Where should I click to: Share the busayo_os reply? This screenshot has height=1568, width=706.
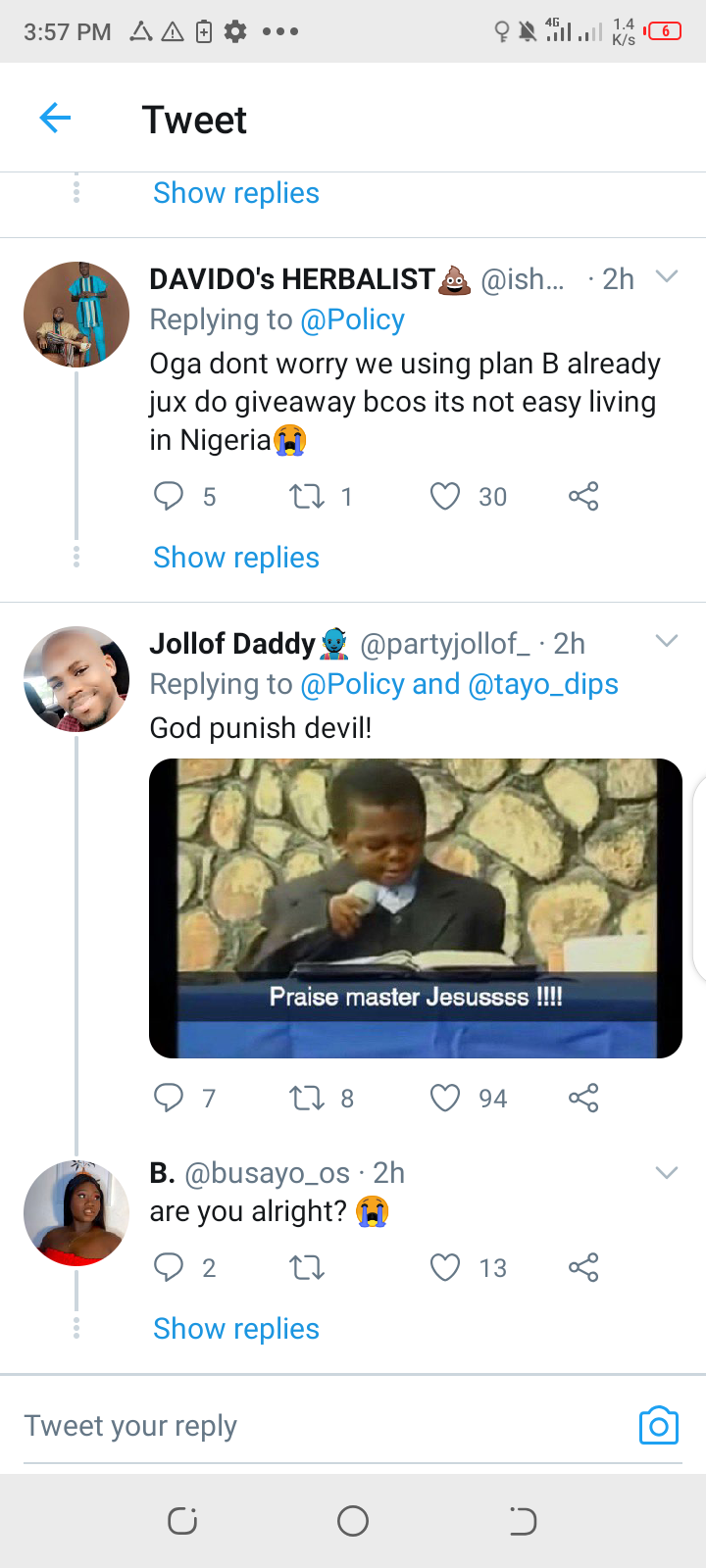point(583,1268)
